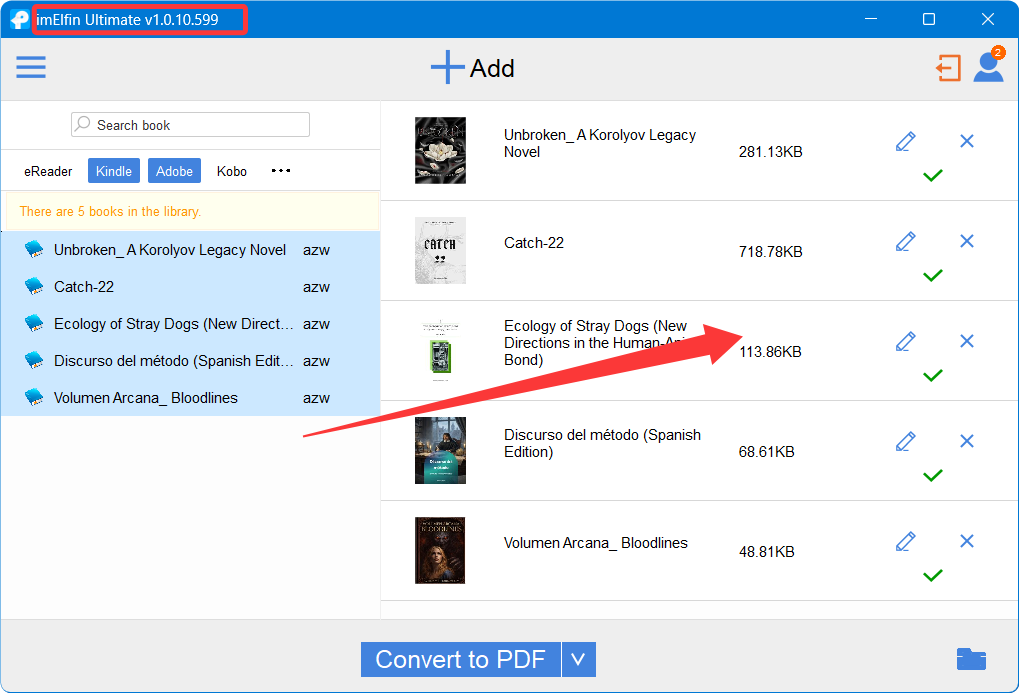Switch to the Kindle tab
This screenshot has width=1019, height=693.
point(114,171)
